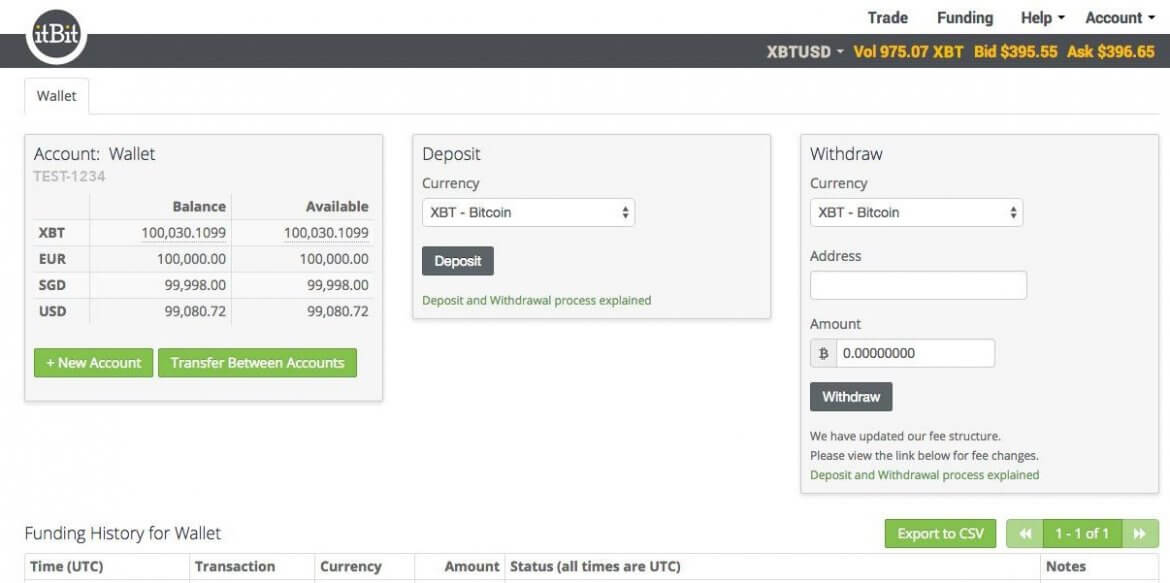Viewport: 1170px width, 583px height.
Task: Open the Withdraw currency selector
Action: click(x=916, y=212)
